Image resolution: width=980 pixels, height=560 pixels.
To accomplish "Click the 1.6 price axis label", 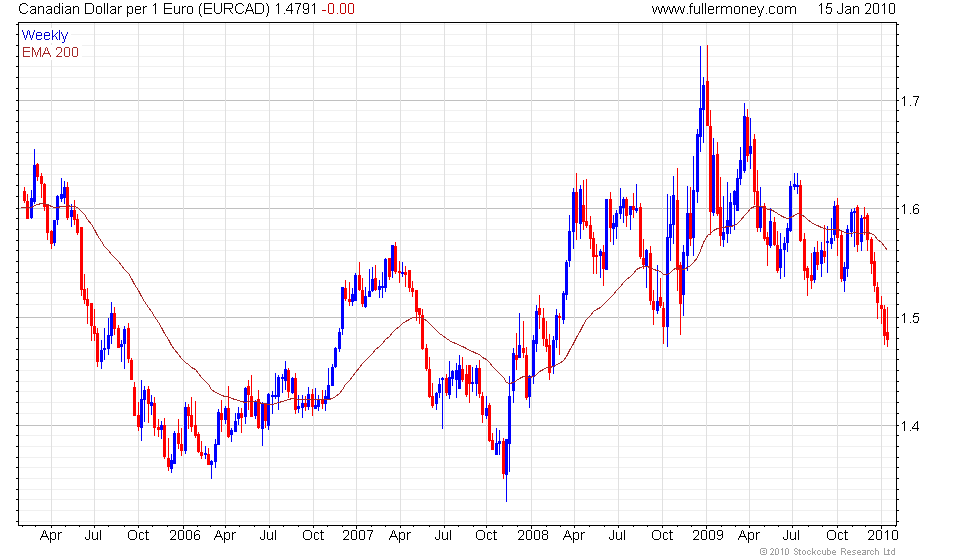I will pyautogui.click(x=910, y=210).
